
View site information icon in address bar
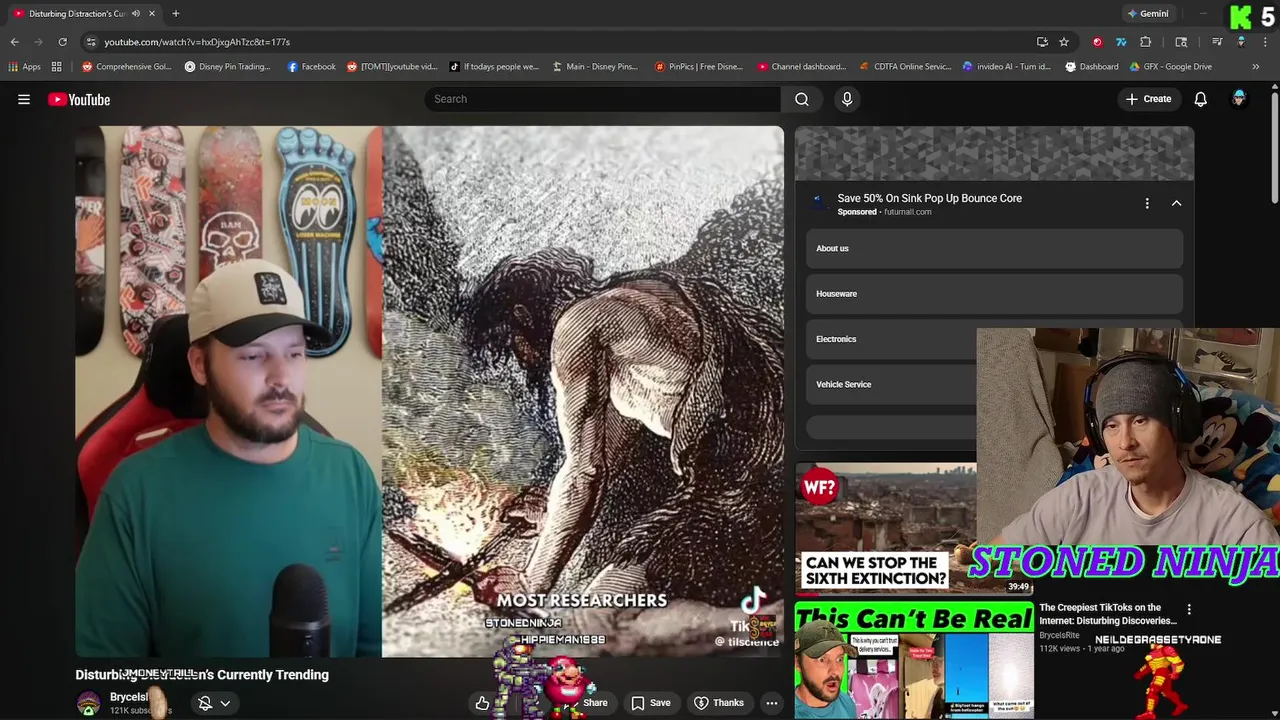click(91, 42)
